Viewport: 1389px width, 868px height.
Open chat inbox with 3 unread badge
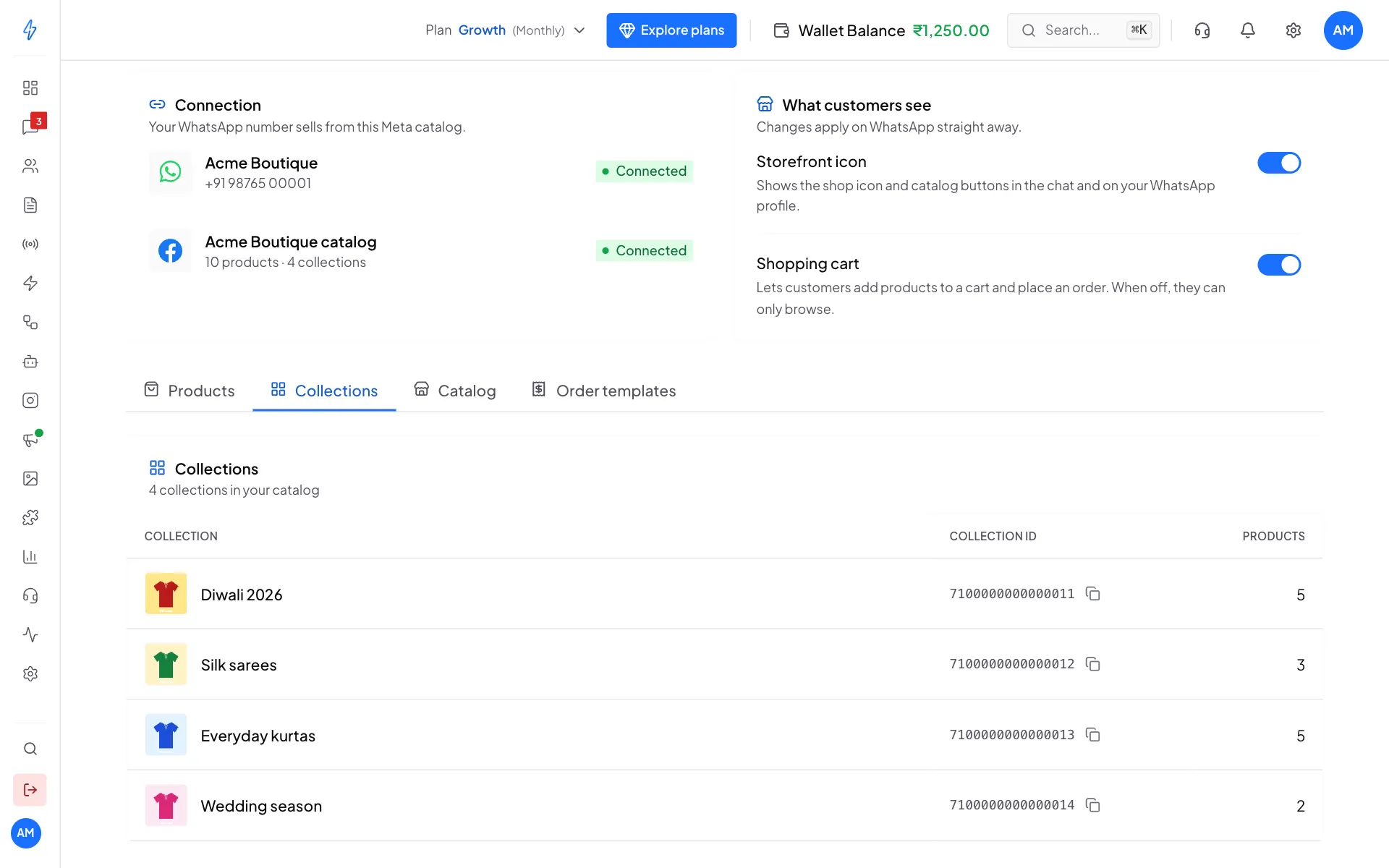[x=30, y=127]
